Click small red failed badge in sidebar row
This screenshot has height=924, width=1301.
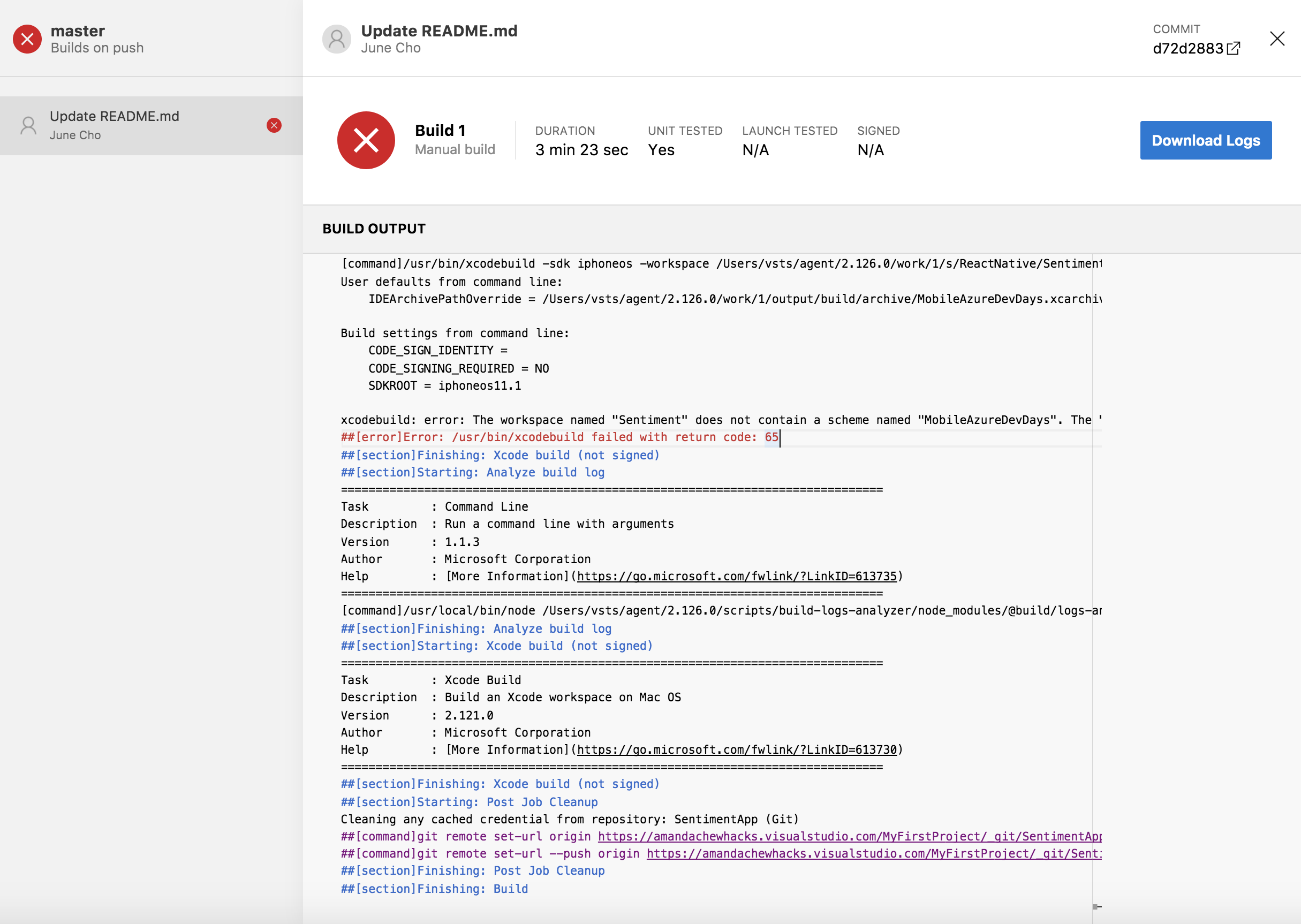click(x=274, y=125)
